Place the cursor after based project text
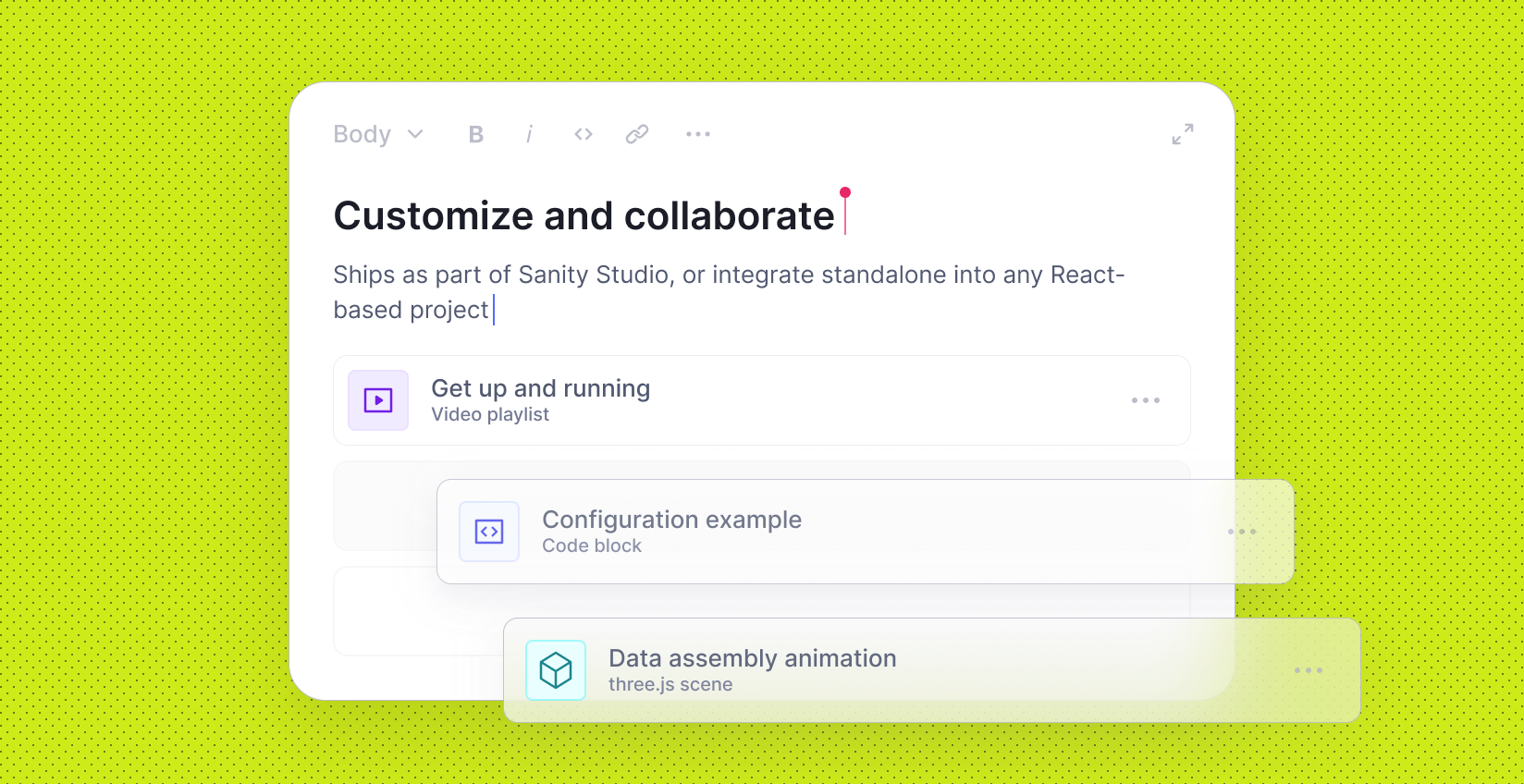 click(x=494, y=310)
